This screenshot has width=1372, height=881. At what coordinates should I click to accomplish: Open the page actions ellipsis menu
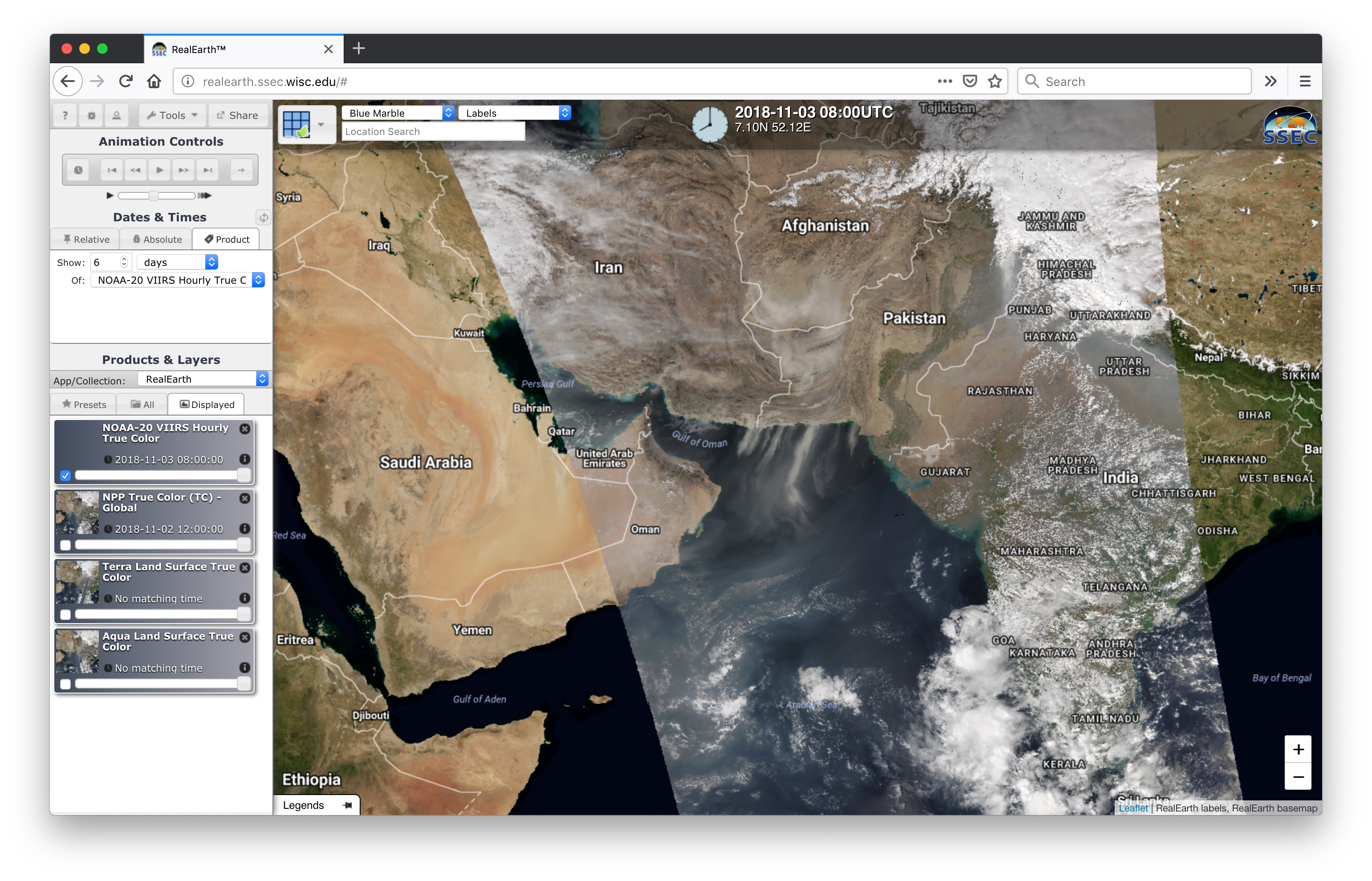945,81
